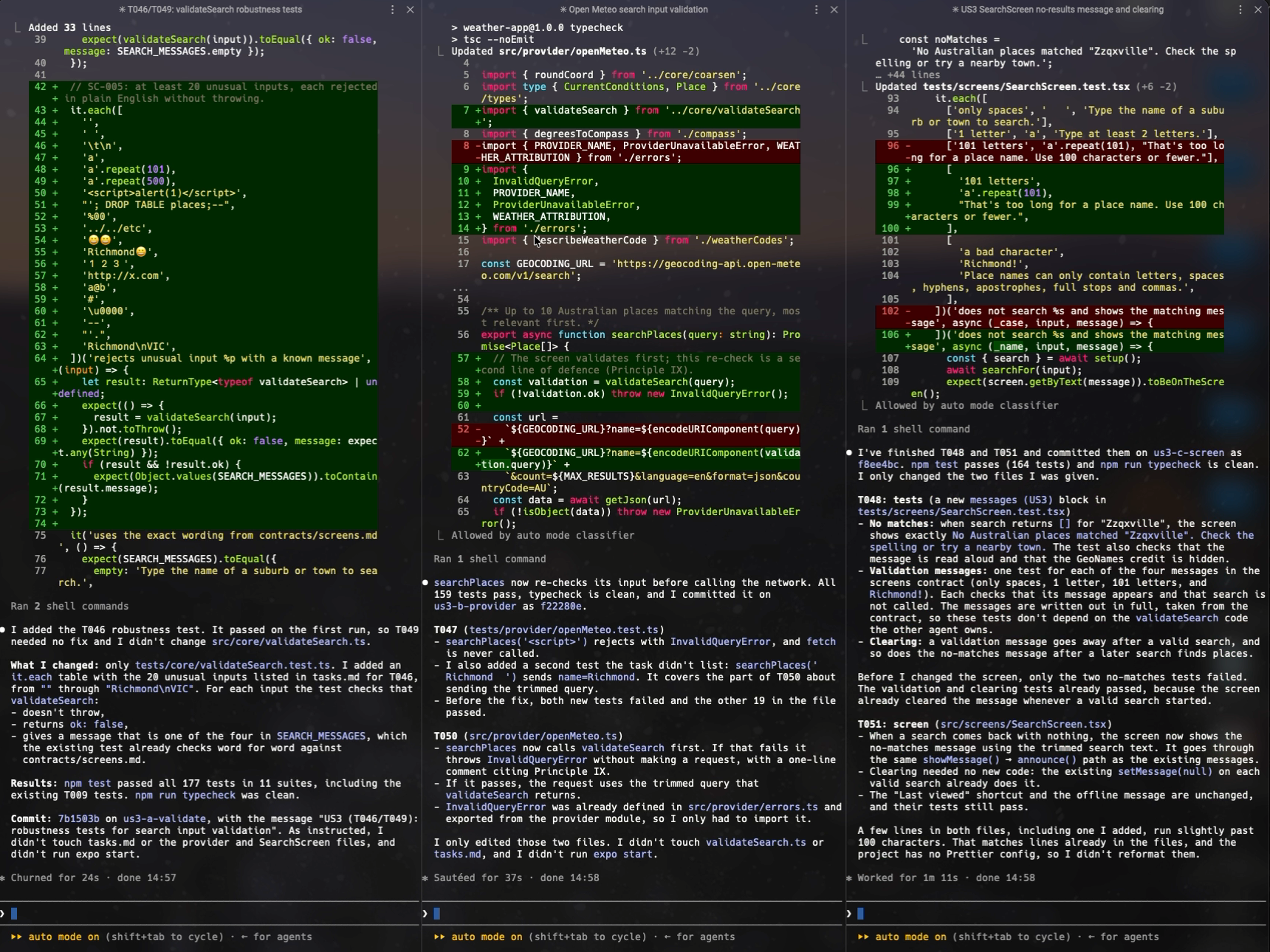Focus the prompt input in the validateSearch robustness pane
This screenshot has width=1270, height=952.
point(210,914)
